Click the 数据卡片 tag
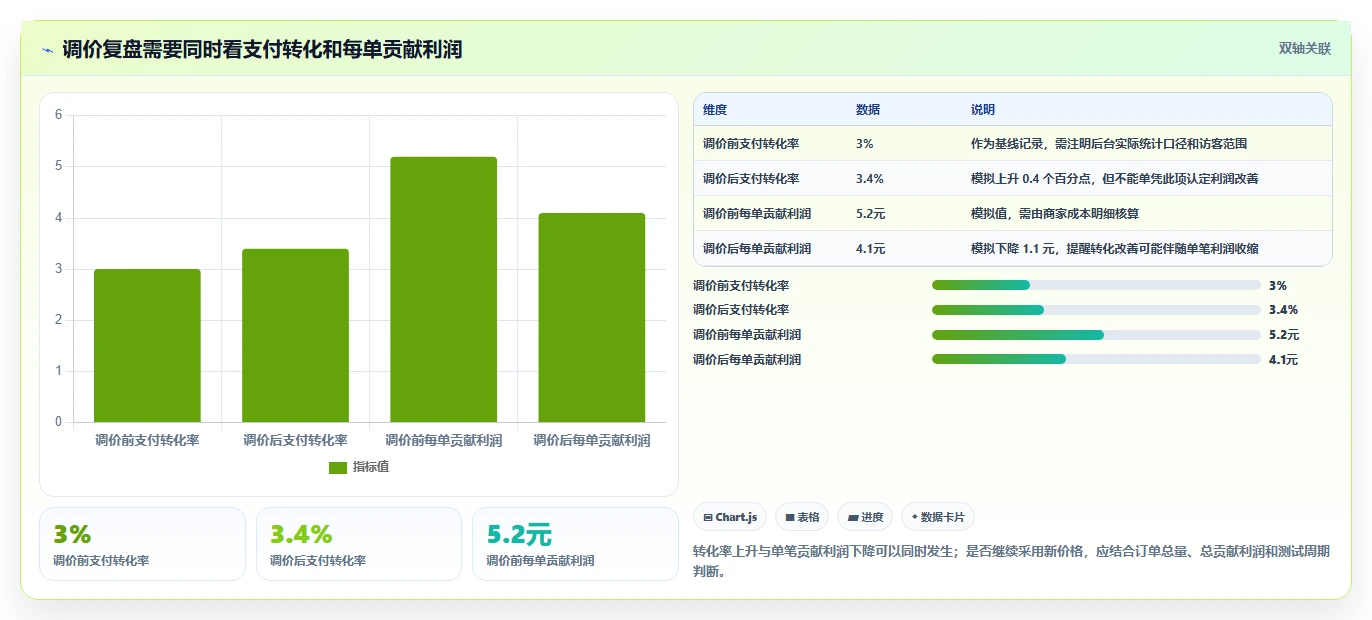This screenshot has height=620, width=1372. click(938, 517)
